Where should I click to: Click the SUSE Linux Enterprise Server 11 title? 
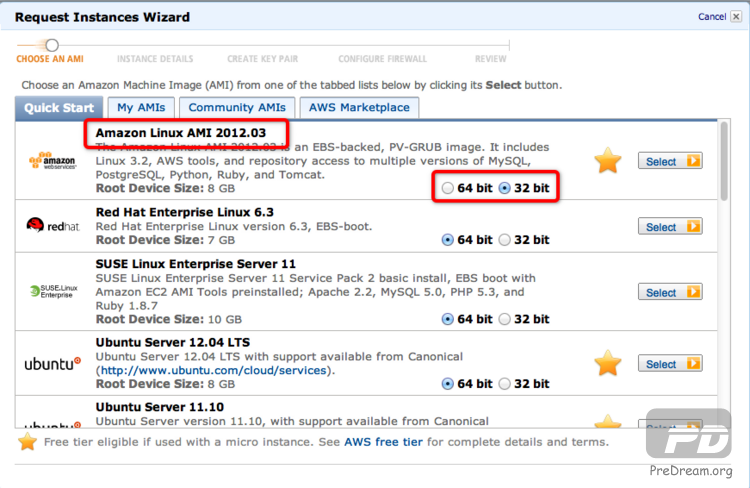(195, 264)
